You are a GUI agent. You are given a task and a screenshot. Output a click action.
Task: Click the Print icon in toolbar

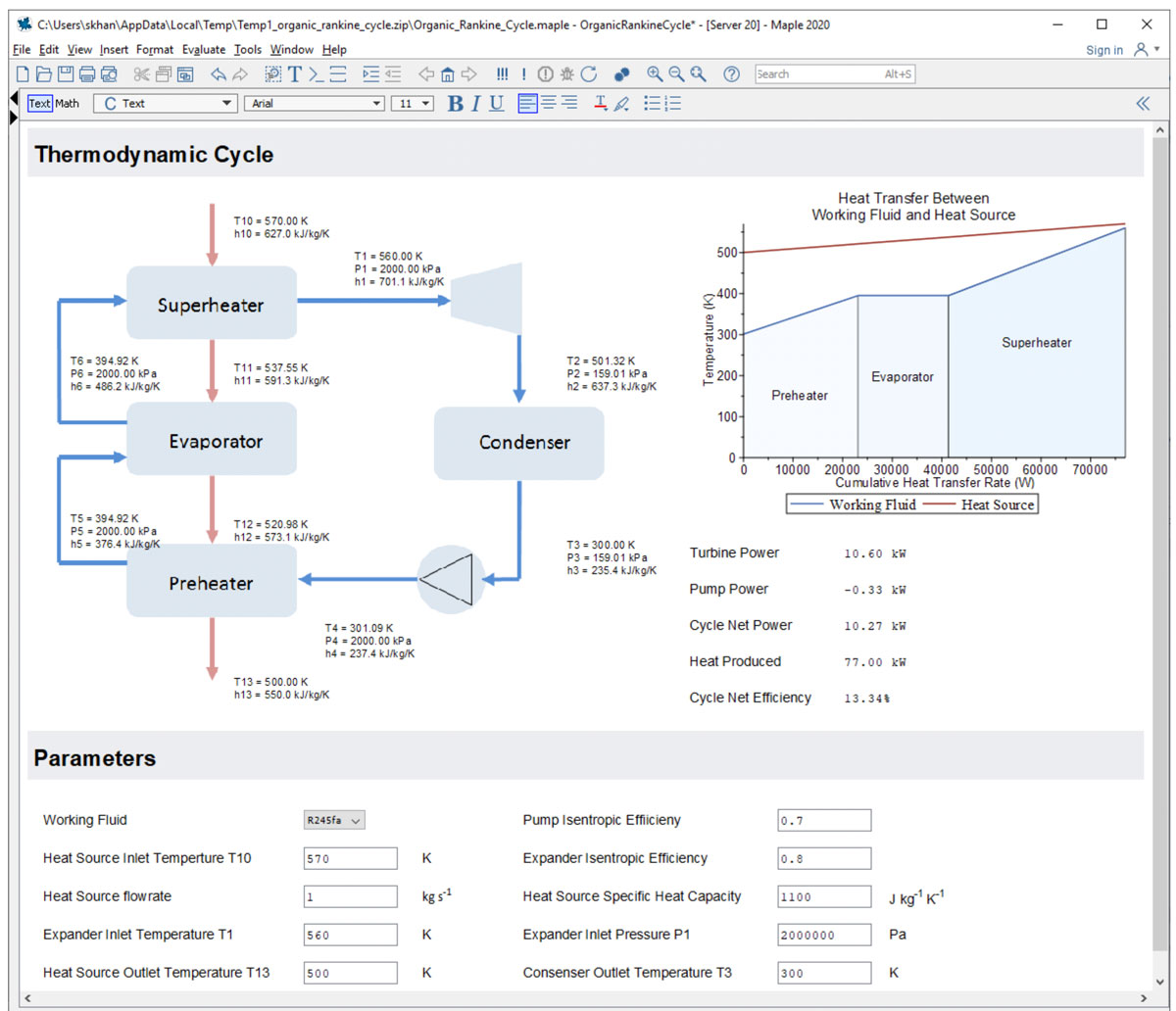87,74
